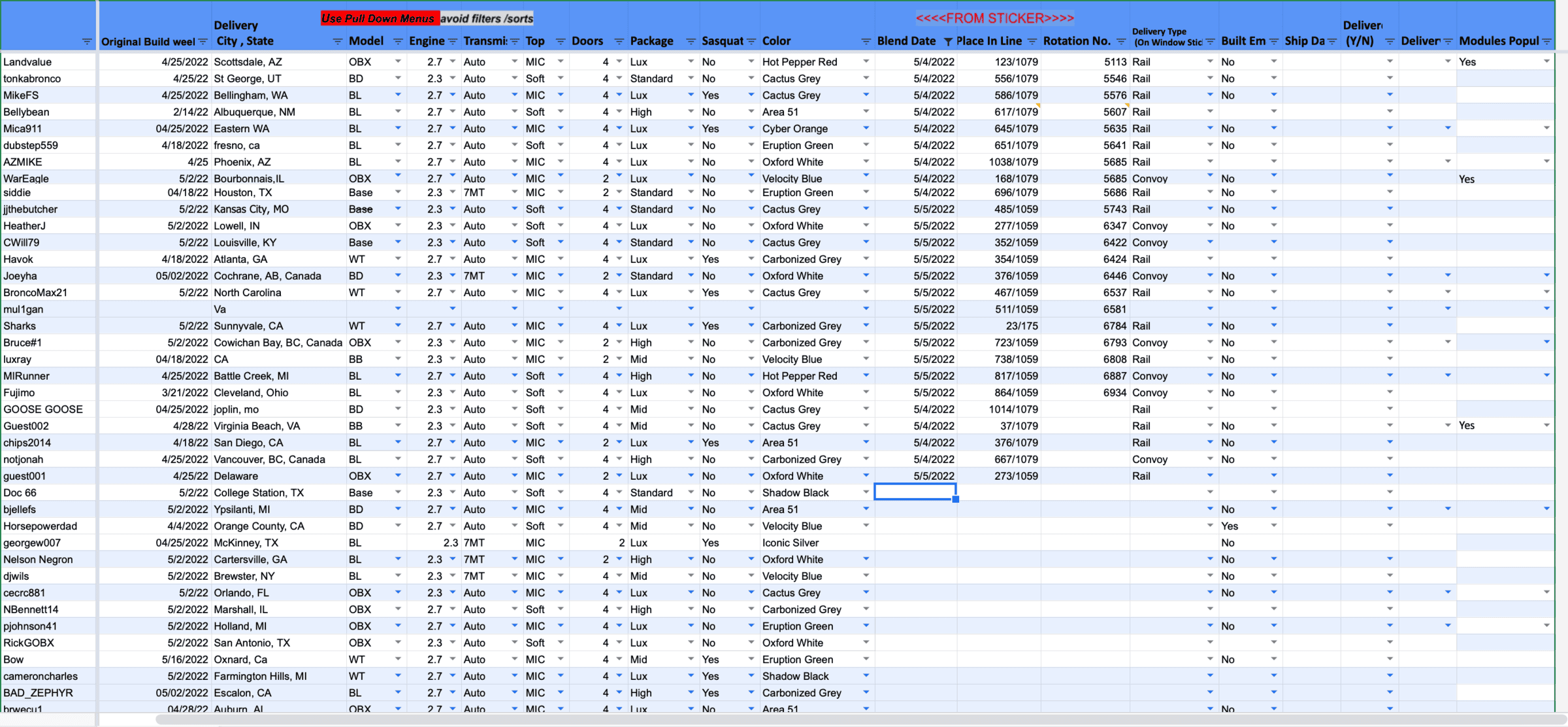Screen dimensions: 1568x727
Task: Open the active Blend Date filter funnel
Action: click(x=948, y=41)
